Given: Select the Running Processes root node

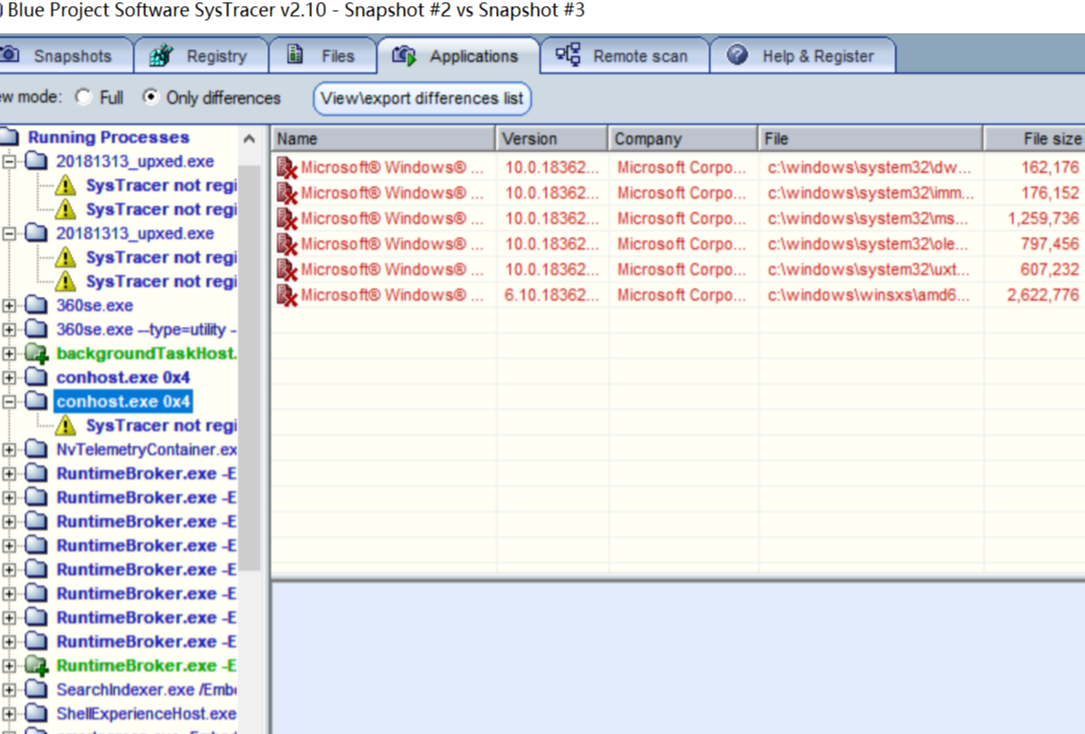Looking at the screenshot, I should (109, 137).
